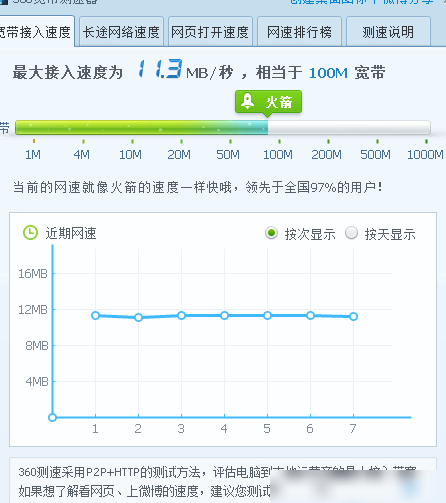The width and height of the screenshot is (446, 503).
Task: Click the green bandwidth progress bar
Action: click(223, 128)
